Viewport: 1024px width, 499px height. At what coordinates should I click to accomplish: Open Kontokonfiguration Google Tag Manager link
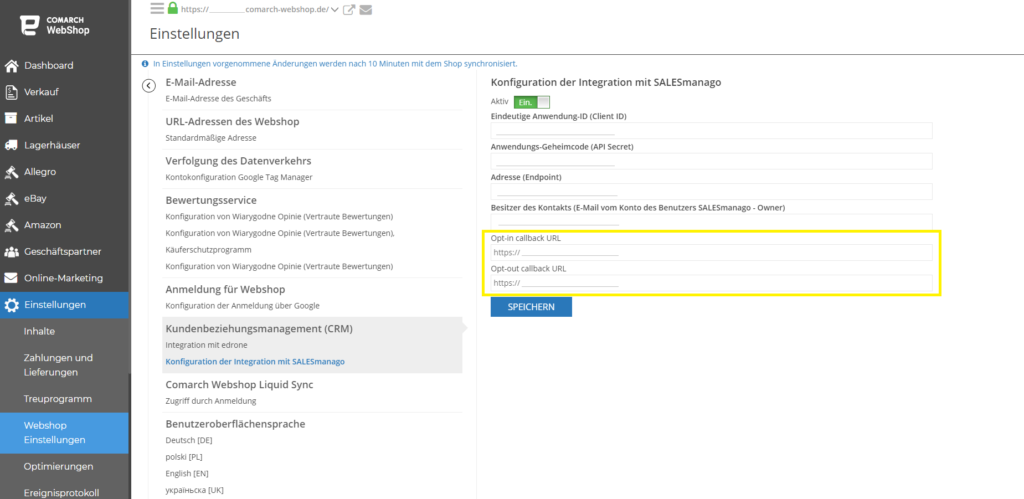(239, 177)
